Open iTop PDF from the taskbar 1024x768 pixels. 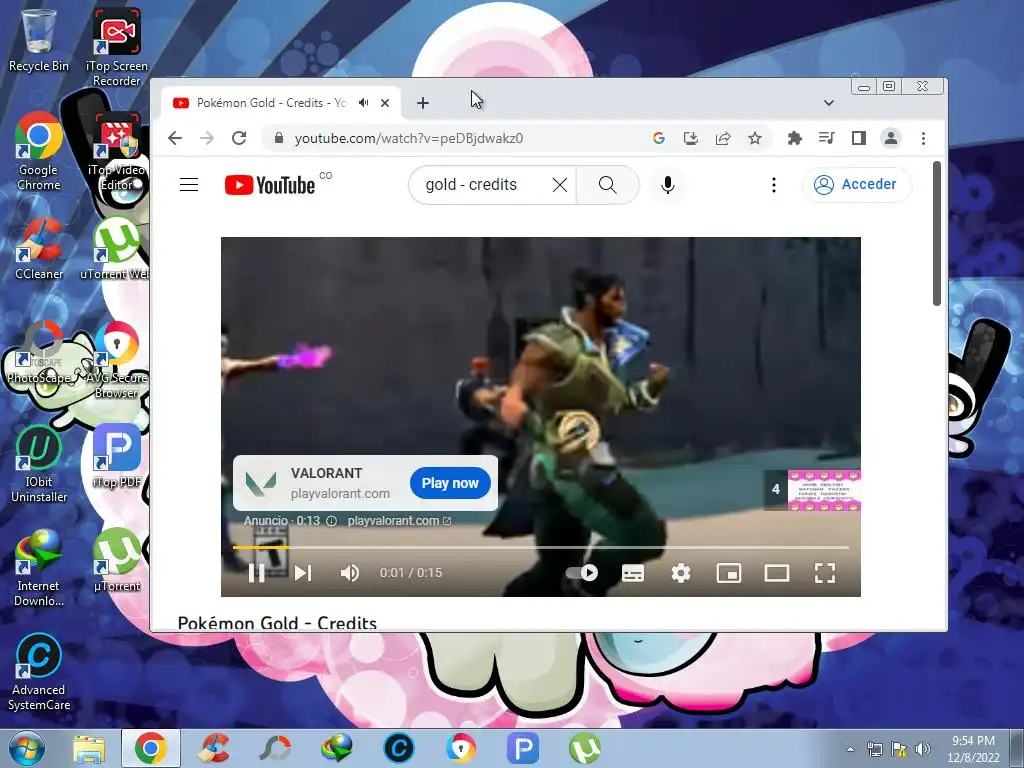click(522, 748)
